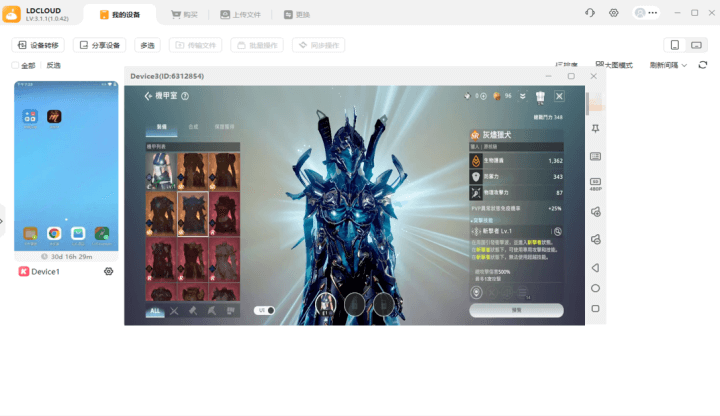
Task: Click the 传输文件 button
Action: 196,45
